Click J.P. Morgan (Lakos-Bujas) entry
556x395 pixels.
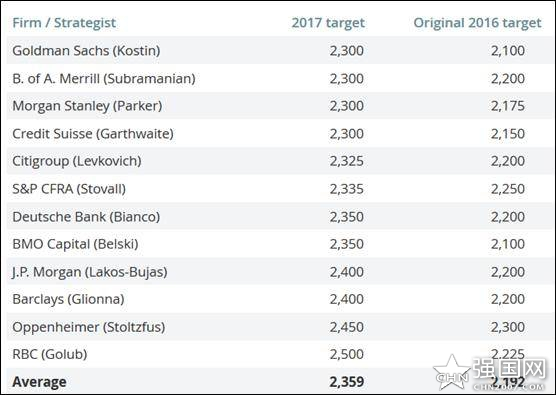pos(90,272)
